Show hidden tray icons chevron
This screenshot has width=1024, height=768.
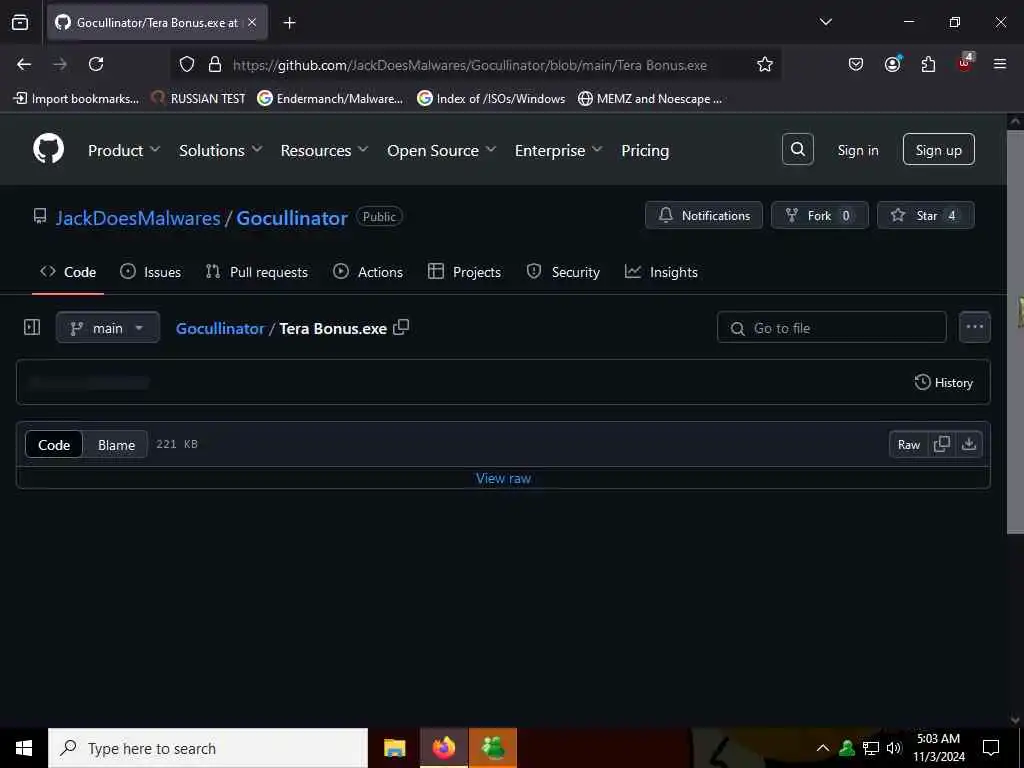pyautogui.click(x=823, y=748)
